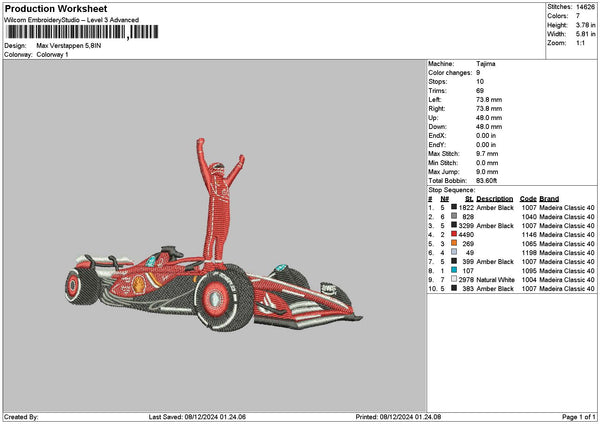This screenshot has height=424, width=600.
Task: Select the Trims value '69'
Action: [x=480, y=91]
